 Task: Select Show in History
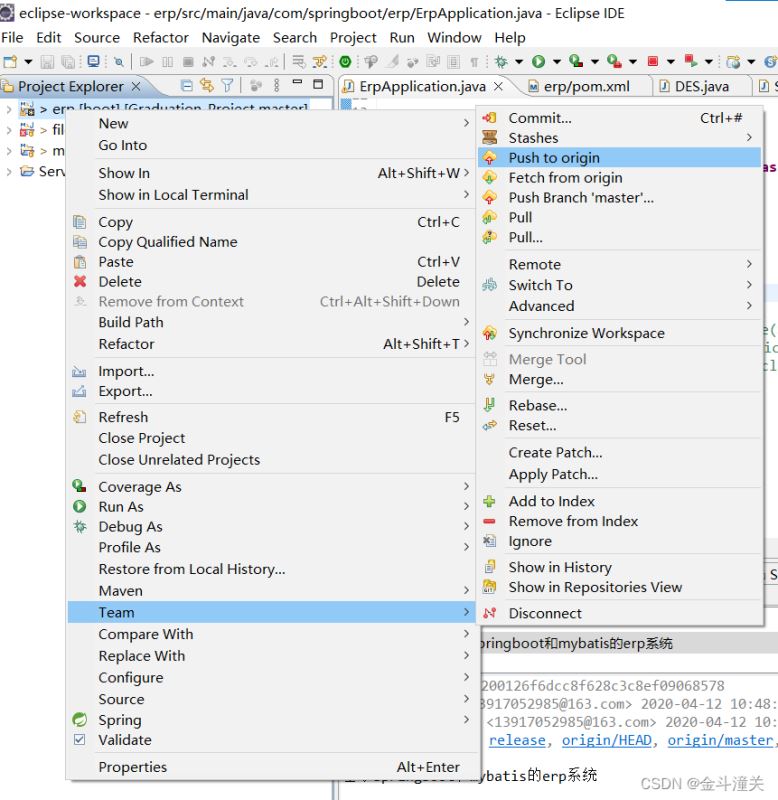point(620,567)
